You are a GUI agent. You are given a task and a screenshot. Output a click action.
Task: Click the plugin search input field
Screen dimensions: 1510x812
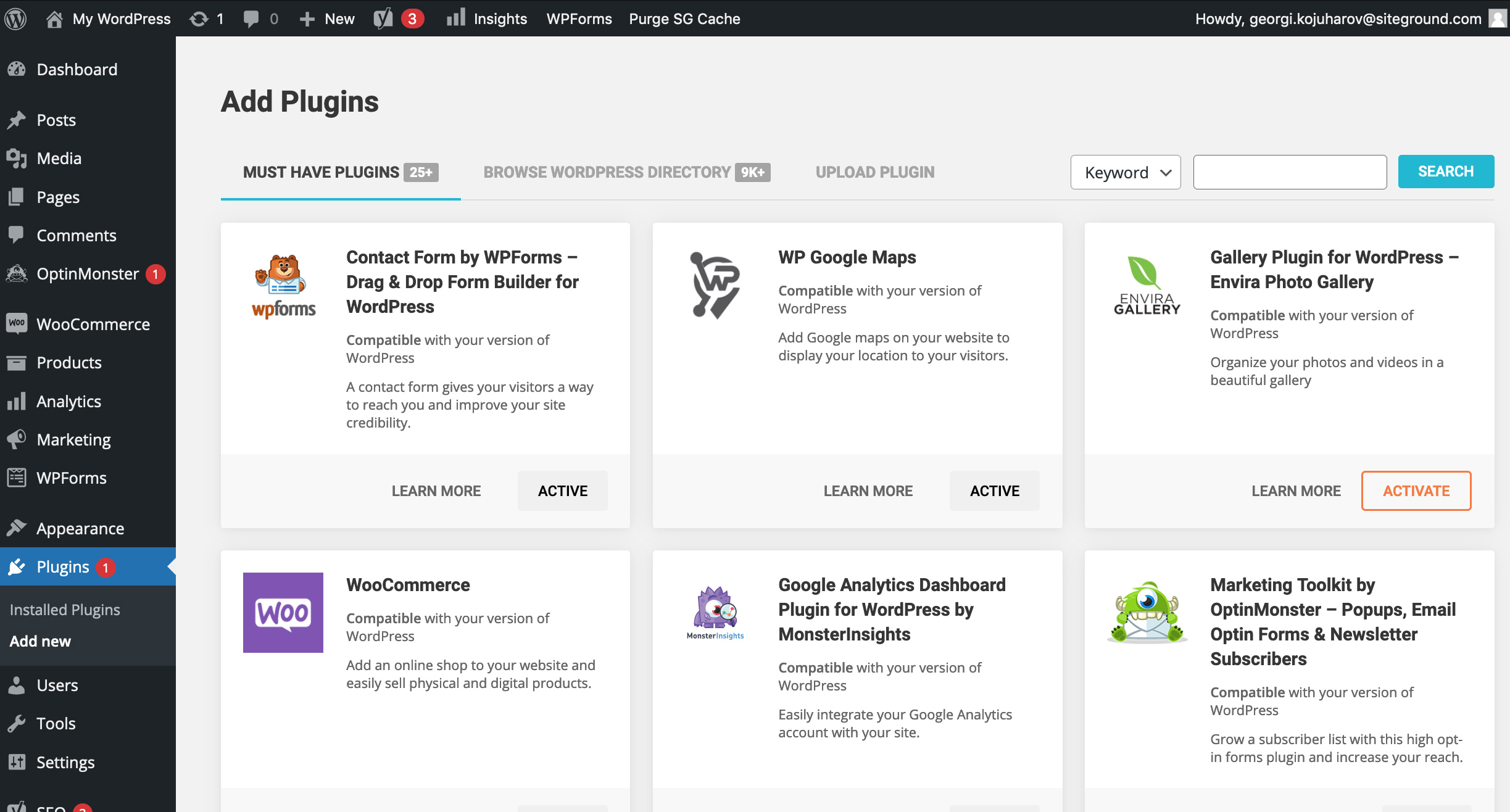(x=1290, y=172)
